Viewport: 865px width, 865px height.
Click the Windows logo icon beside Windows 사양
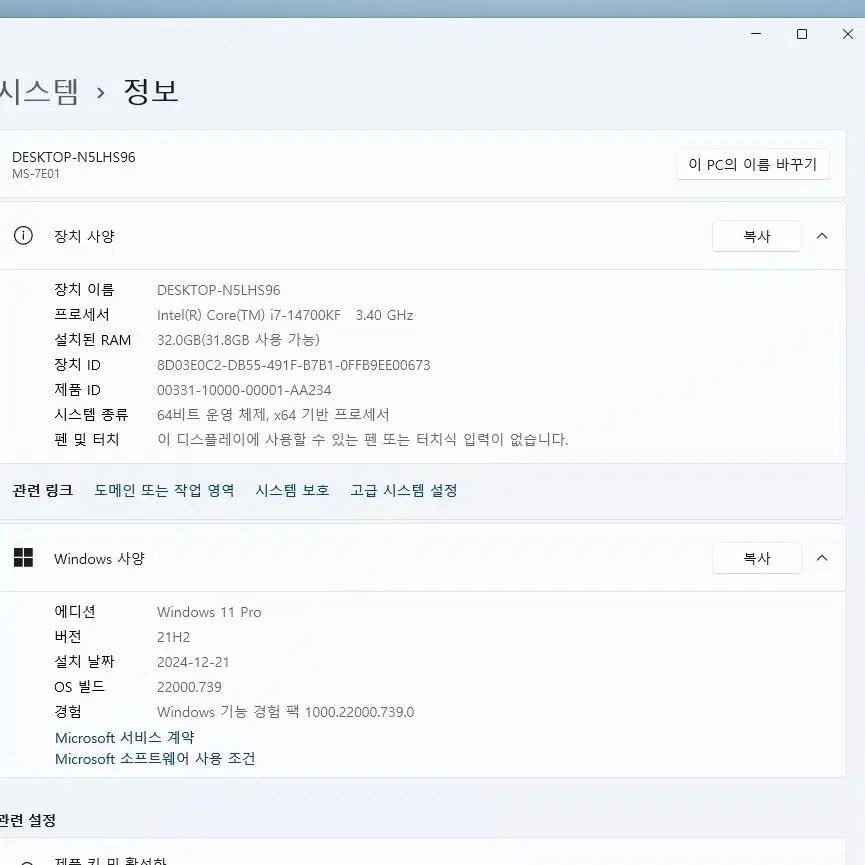tap(23, 558)
